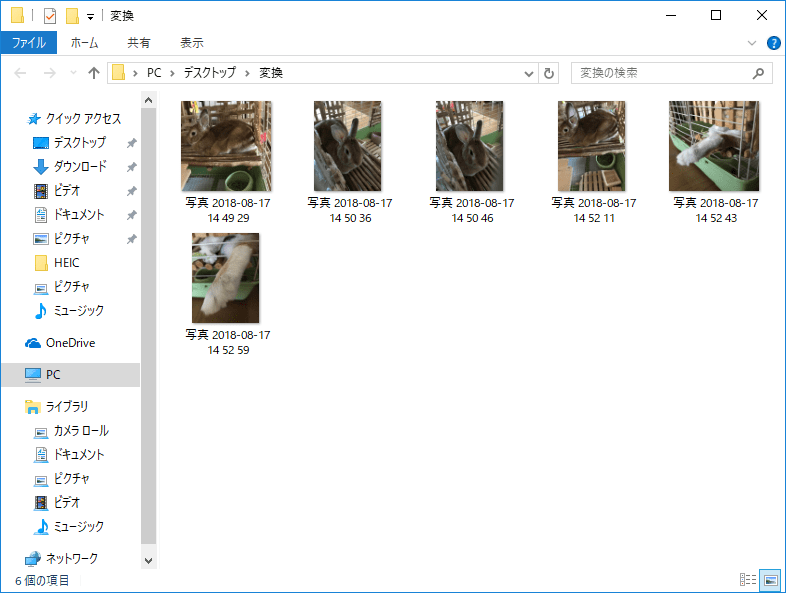
Task: Refresh the folder view
Action: click(548, 74)
